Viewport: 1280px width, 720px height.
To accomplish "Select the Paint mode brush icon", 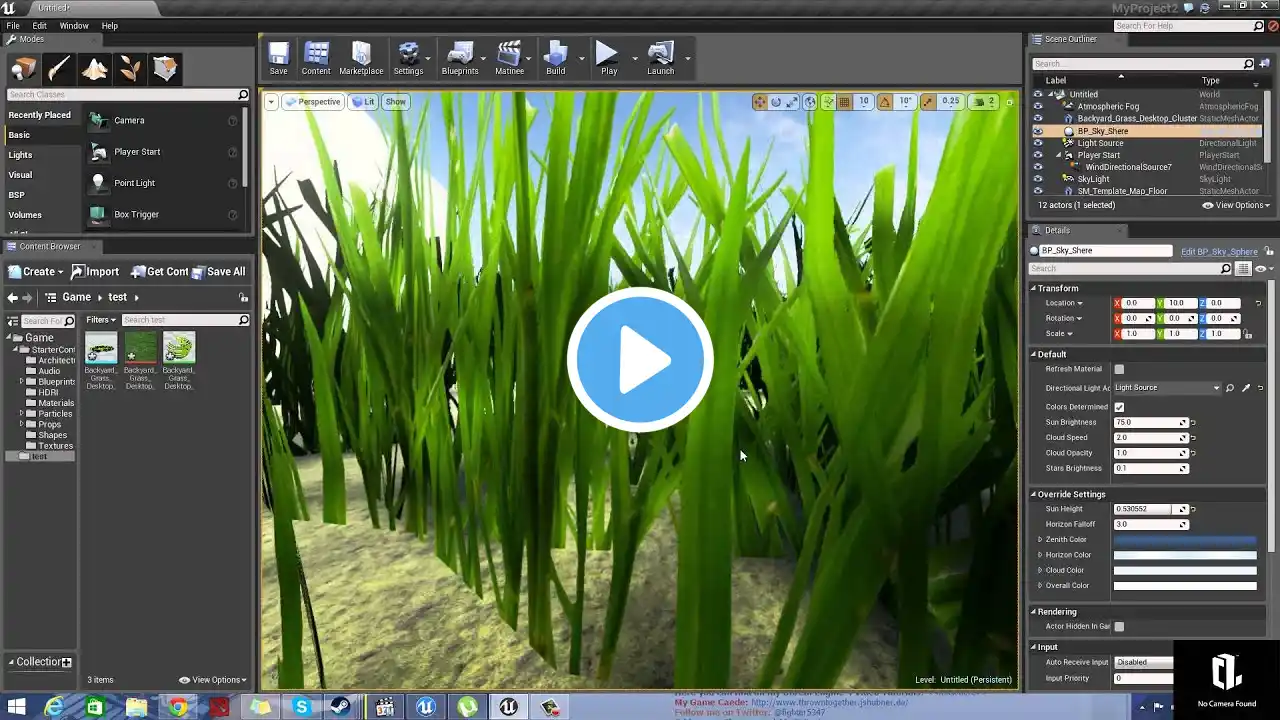I will [x=59, y=68].
